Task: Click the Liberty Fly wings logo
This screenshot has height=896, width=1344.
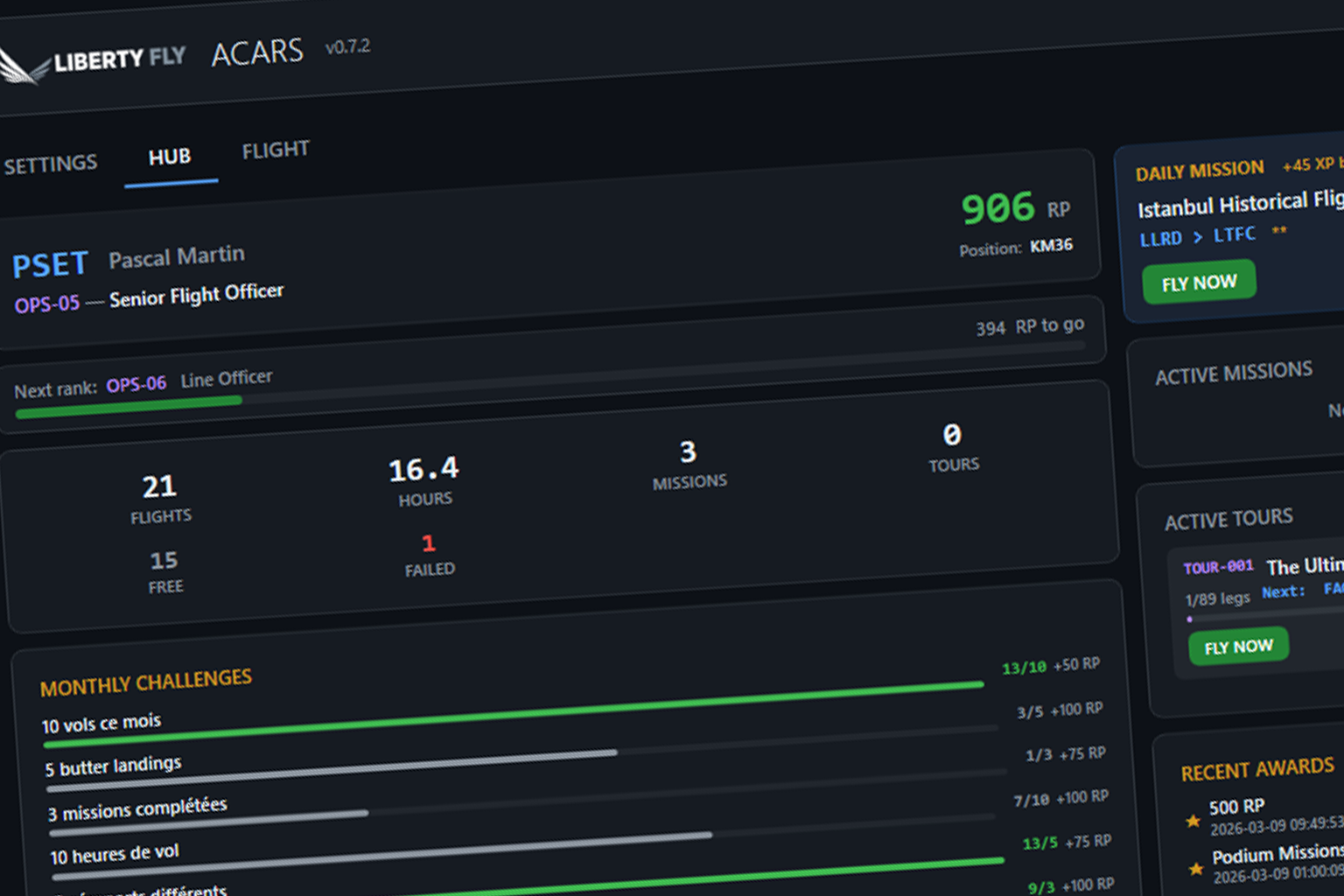Action: coord(24,64)
